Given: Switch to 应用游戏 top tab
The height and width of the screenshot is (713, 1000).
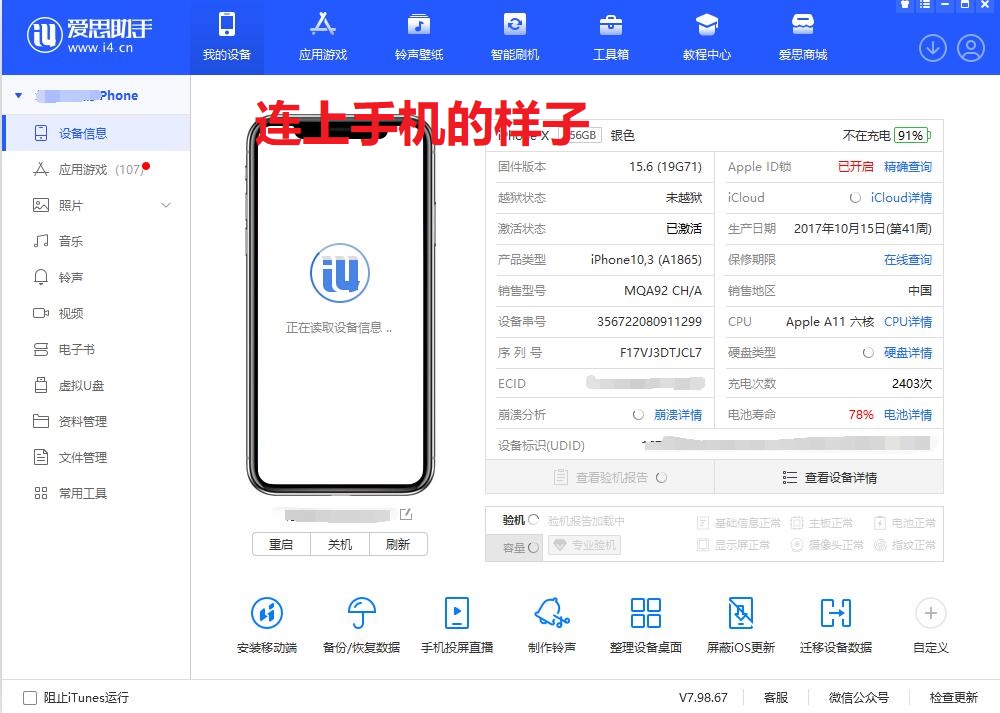Looking at the screenshot, I should [x=323, y=37].
